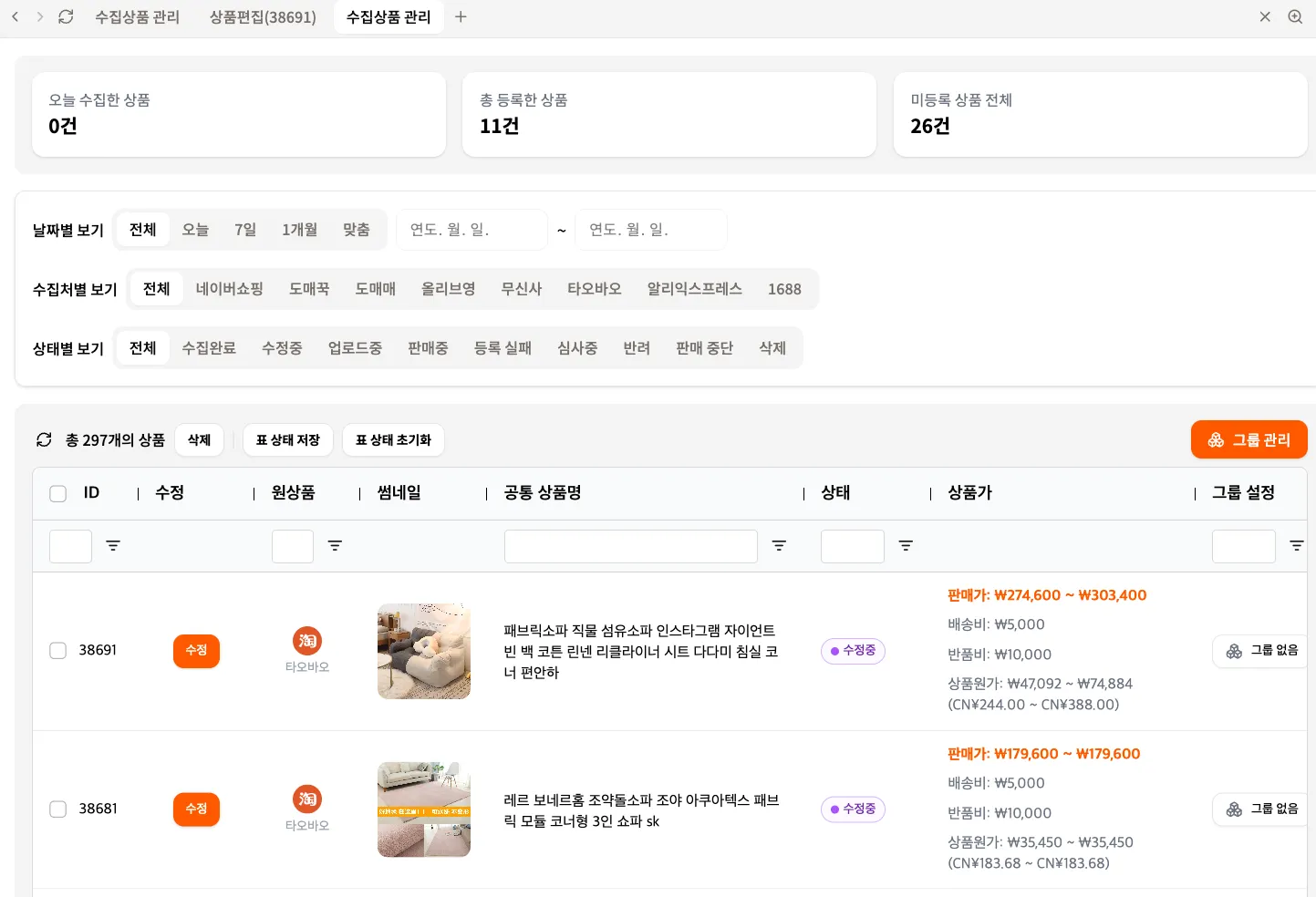Open the 상태 column filter icon

click(906, 545)
